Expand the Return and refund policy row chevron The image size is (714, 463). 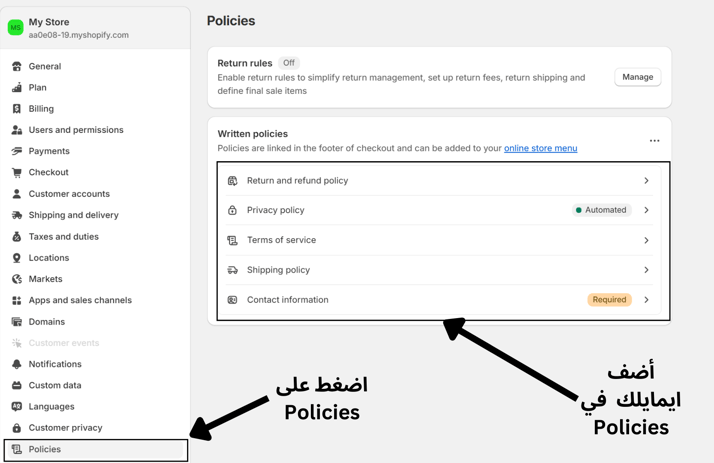pos(646,181)
